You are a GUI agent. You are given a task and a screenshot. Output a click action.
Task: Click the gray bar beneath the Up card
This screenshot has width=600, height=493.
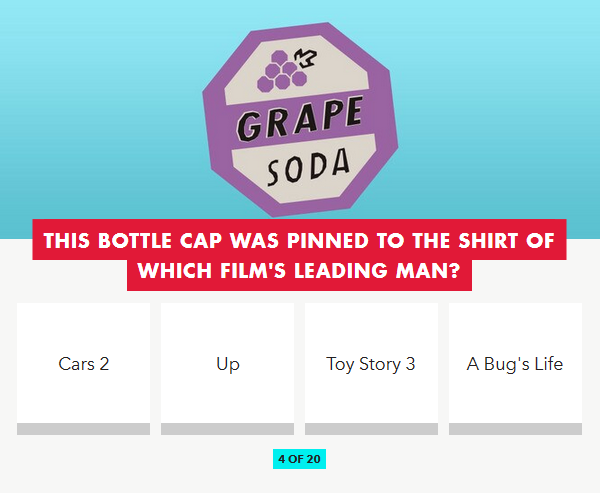227,429
